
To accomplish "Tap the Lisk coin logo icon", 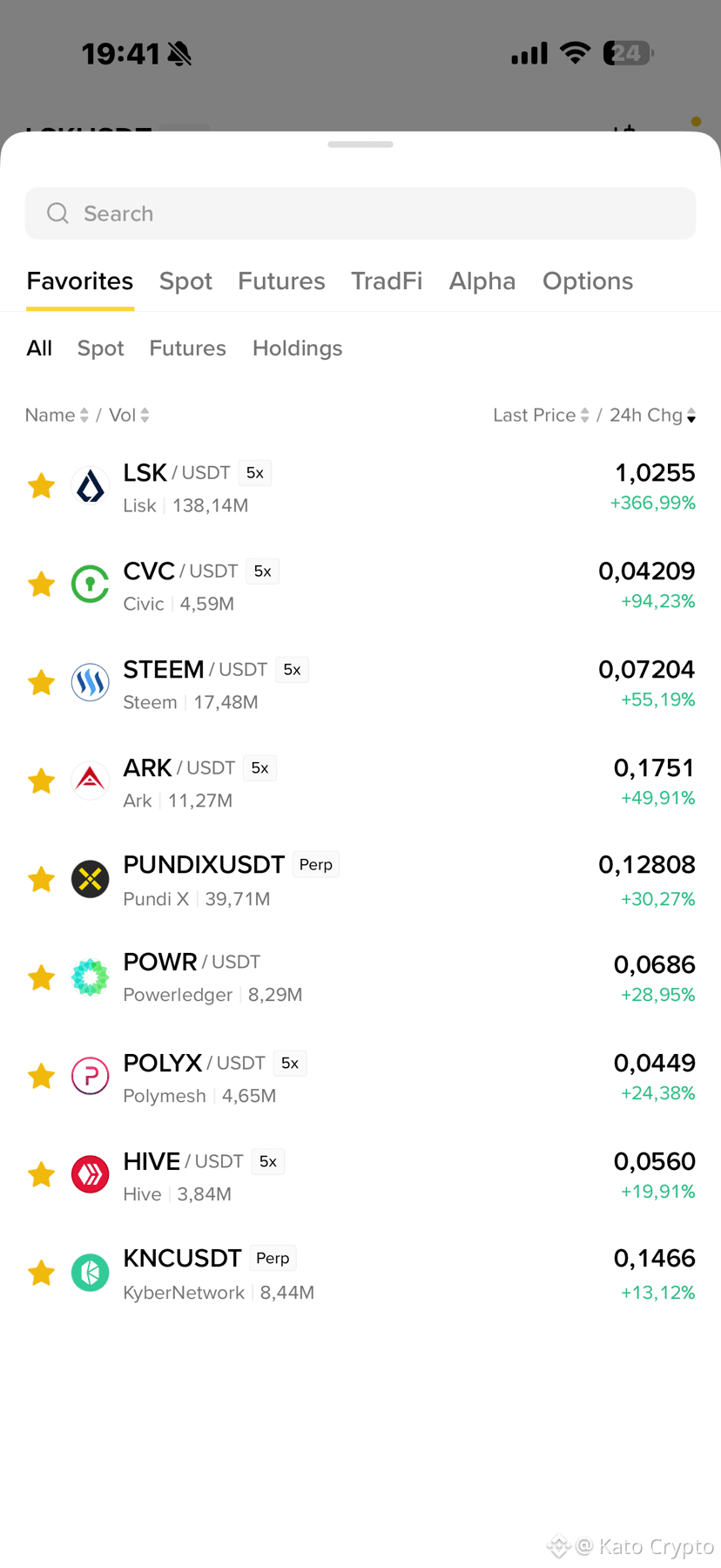I will click(90, 486).
